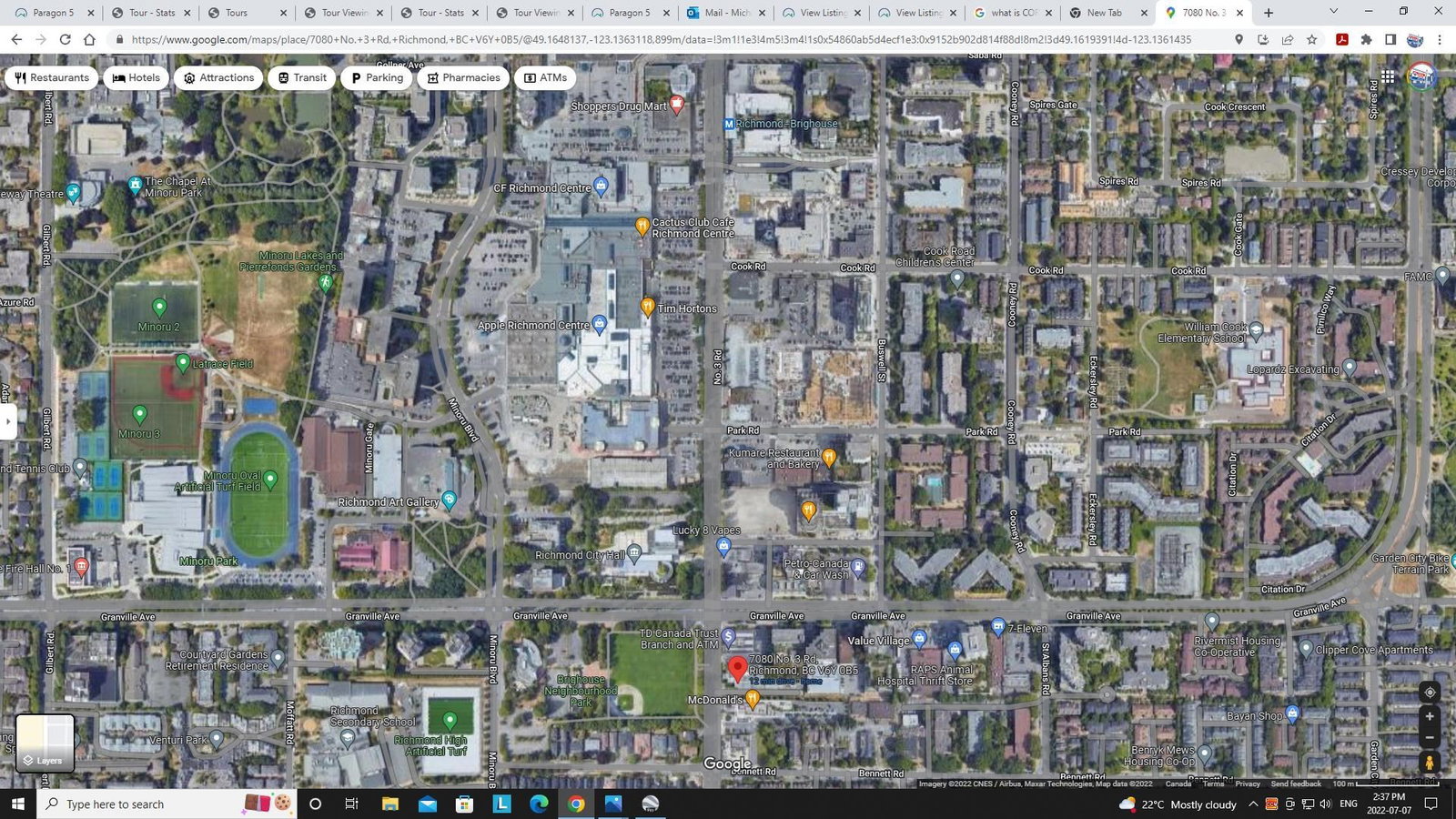Viewport: 1456px width, 819px height.
Task: Show hidden system tray icons chevron
Action: point(1253,804)
